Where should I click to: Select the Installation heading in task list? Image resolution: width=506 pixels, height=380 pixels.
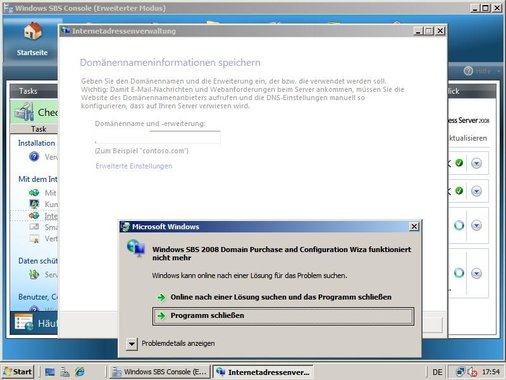[37, 143]
